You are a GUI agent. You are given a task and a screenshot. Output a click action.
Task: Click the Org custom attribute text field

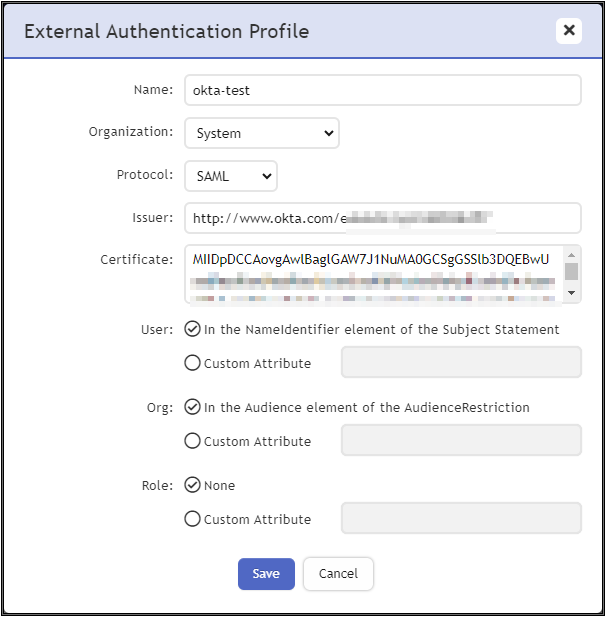click(461, 441)
